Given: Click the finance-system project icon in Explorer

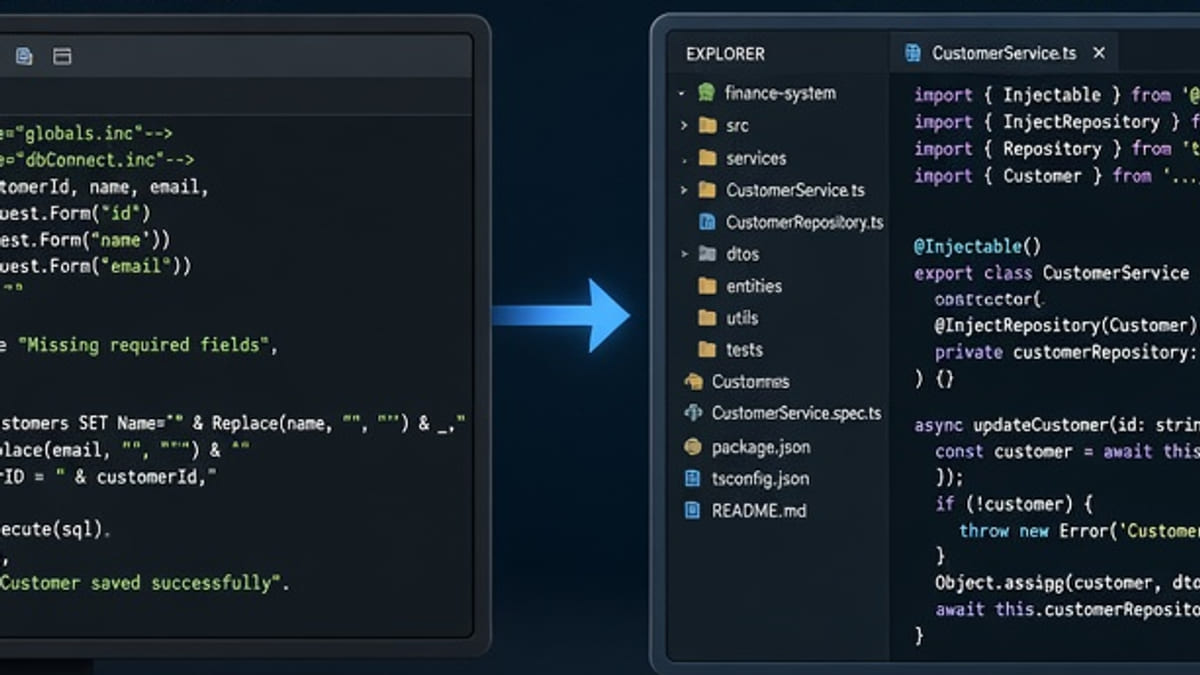Looking at the screenshot, I should (707, 93).
